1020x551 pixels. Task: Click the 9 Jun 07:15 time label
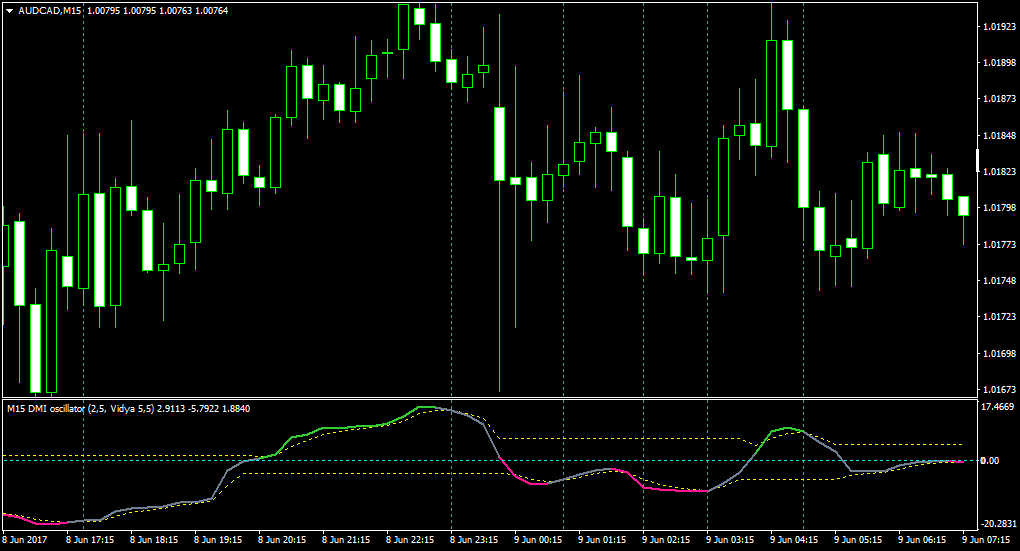987,539
